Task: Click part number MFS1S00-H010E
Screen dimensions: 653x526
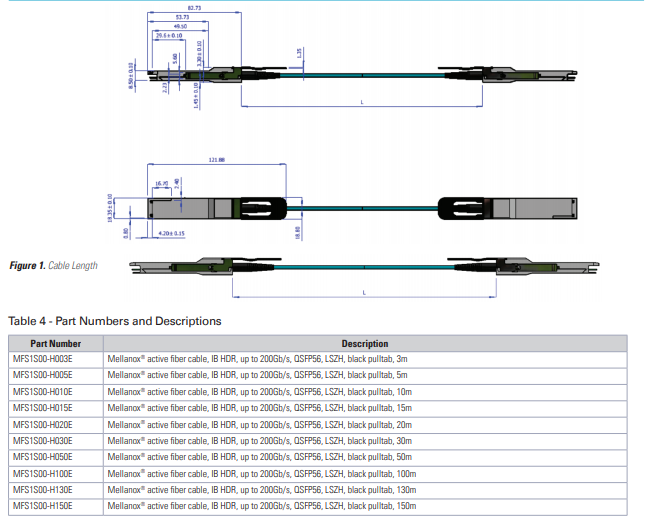Action: (42, 391)
